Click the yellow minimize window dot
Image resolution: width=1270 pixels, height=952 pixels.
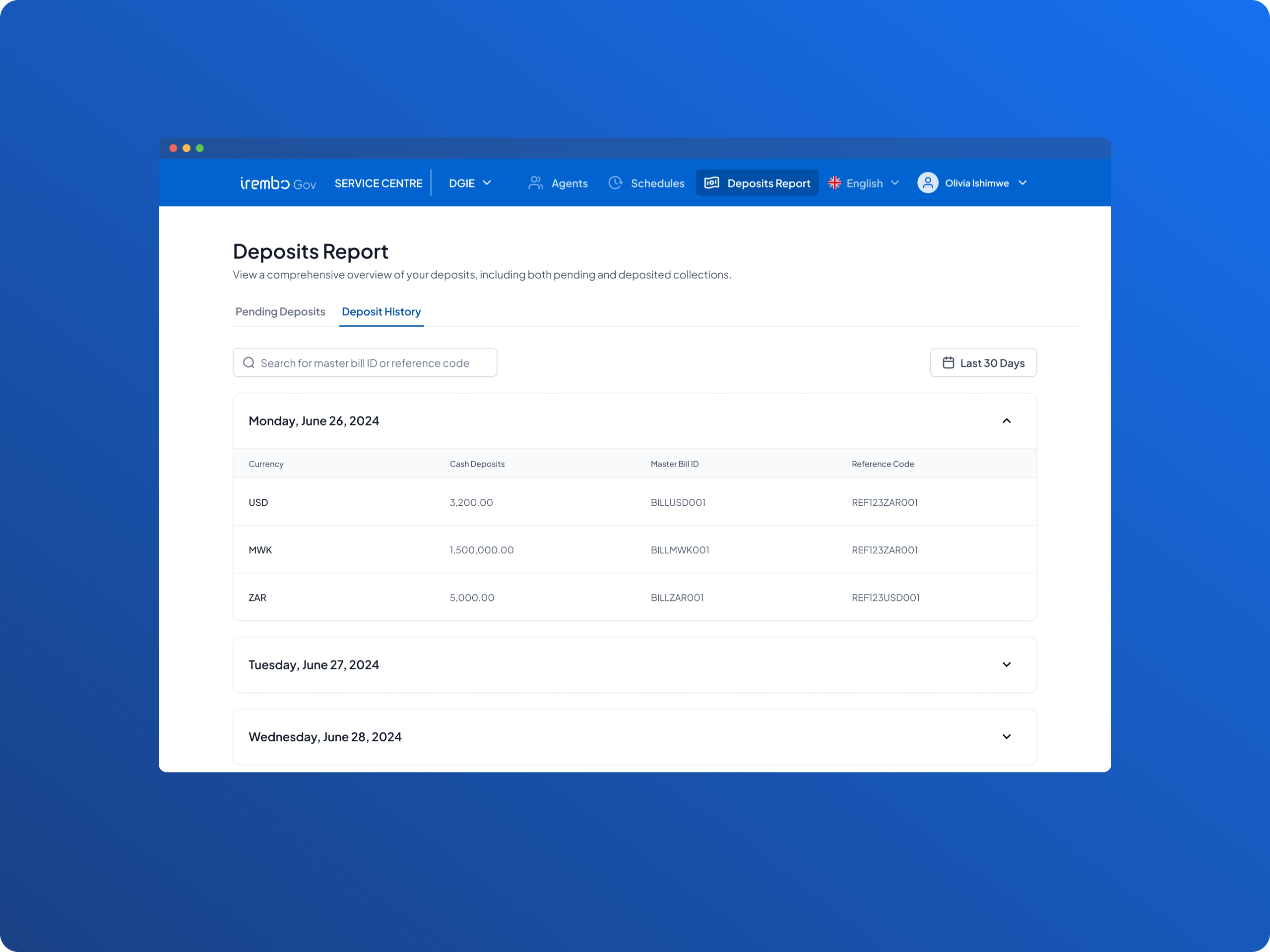(187, 148)
